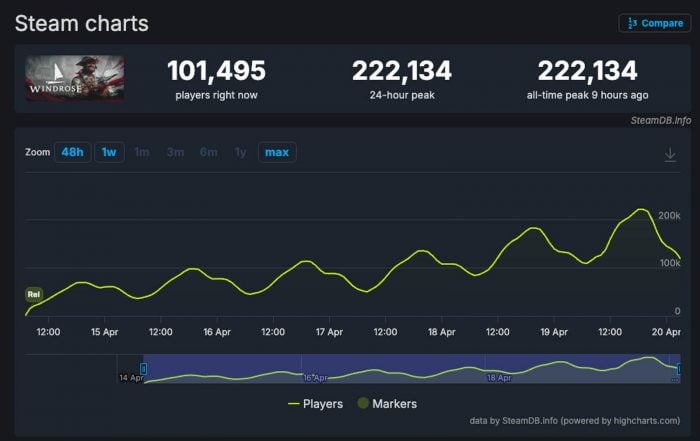Select the 1w zoom range
Viewport: 700px width, 441px height.
(109, 152)
